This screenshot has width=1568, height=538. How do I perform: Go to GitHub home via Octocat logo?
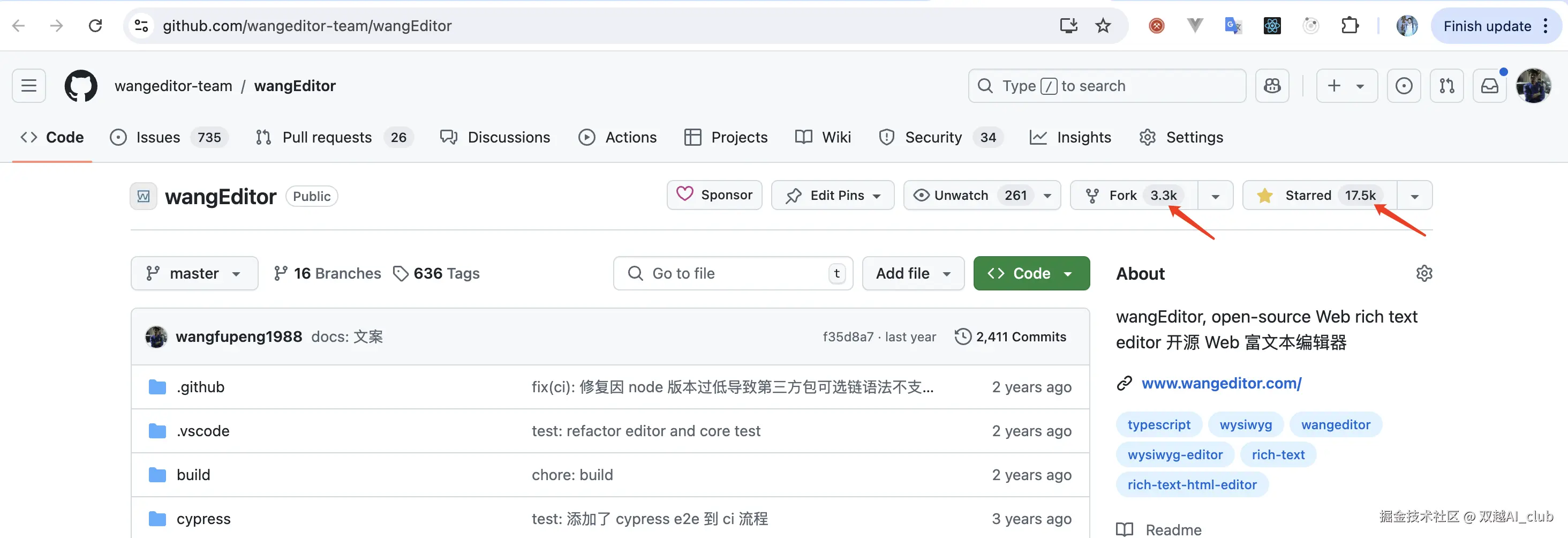(x=81, y=85)
